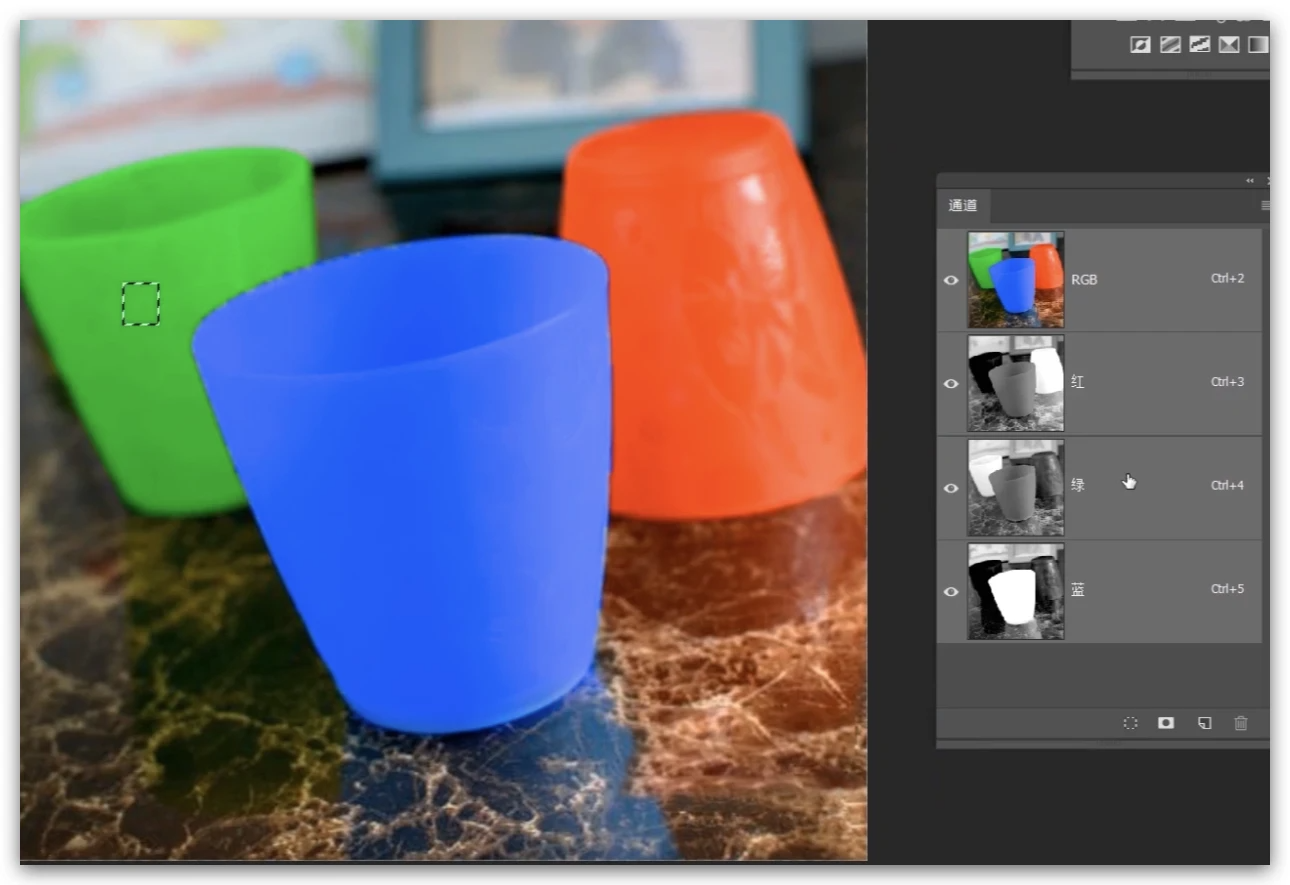
Task: Create a new channel with bottom icon
Action: click(1205, 723)
